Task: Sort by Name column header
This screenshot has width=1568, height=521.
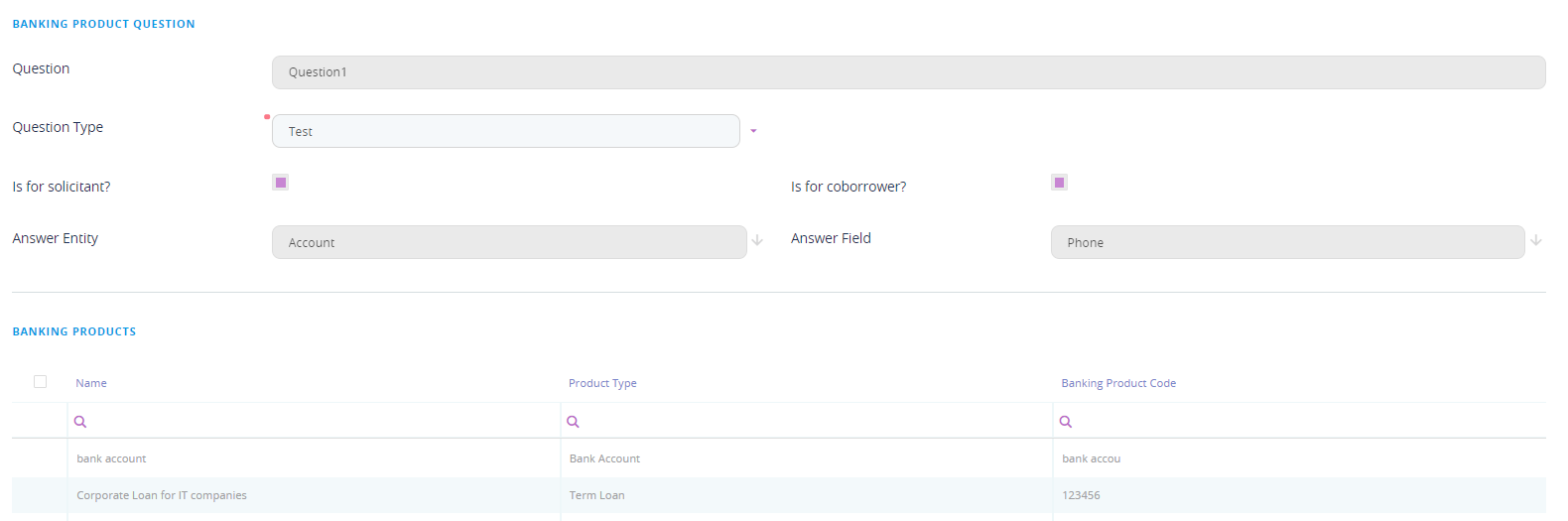Action: click(x=91, y=383)
